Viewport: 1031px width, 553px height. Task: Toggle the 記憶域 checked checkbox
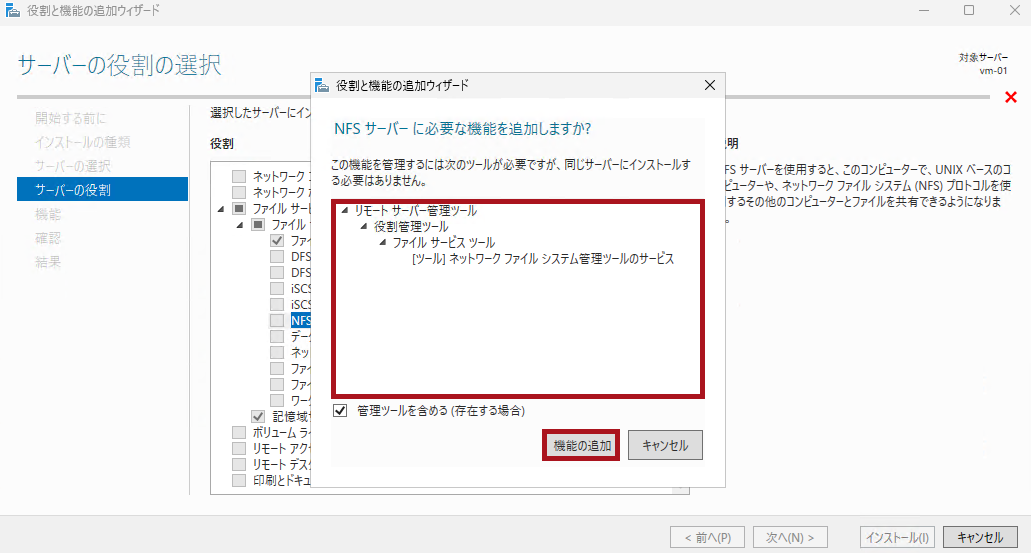tap(258, 417)
